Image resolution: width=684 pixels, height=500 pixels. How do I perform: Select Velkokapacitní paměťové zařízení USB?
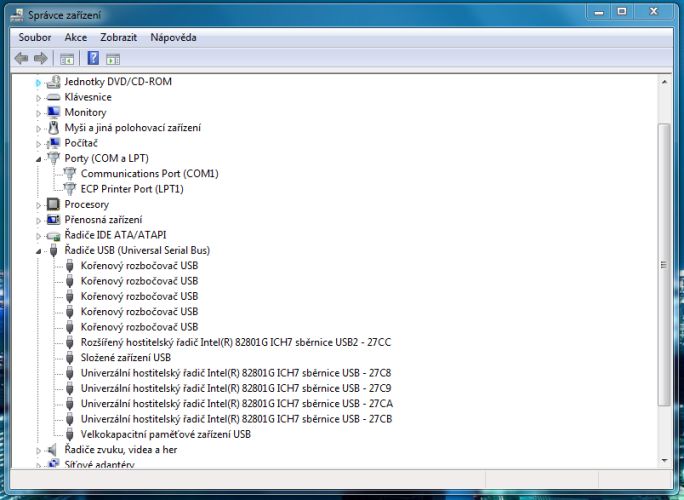[x=166, y=434]
